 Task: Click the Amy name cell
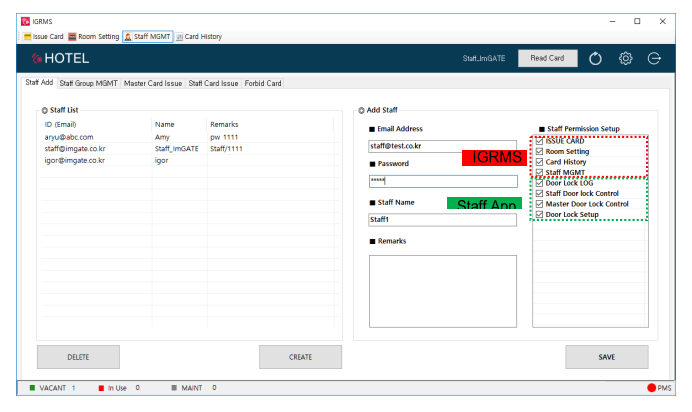[162, 137]
